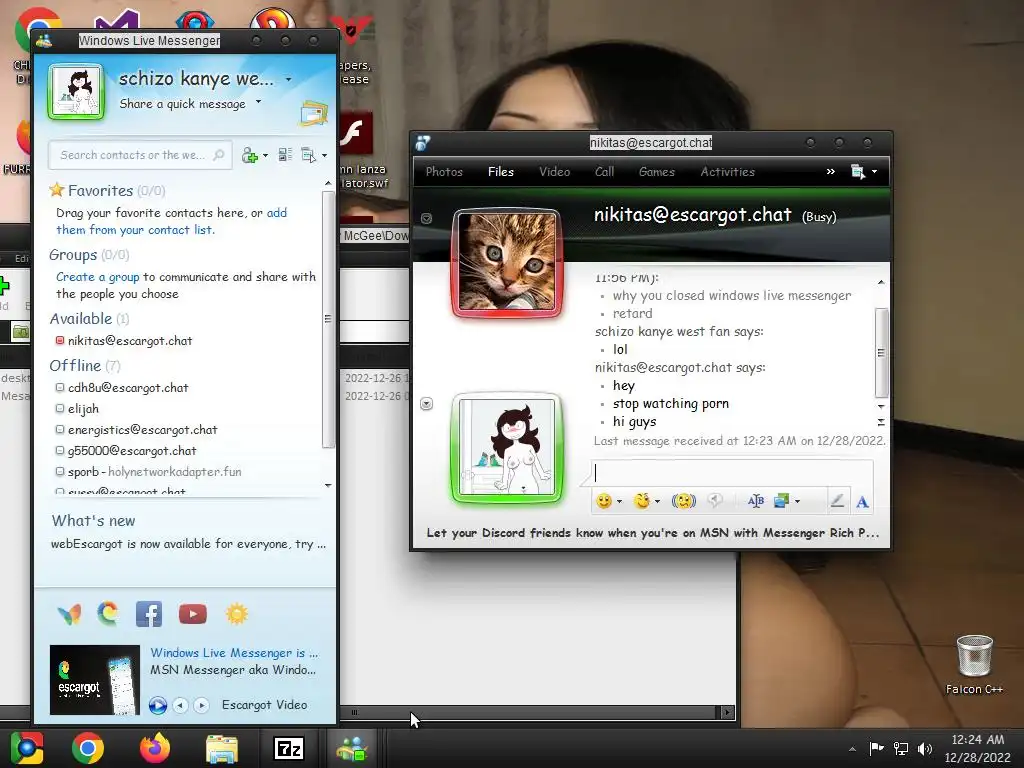Toggle your own picture collapse arrow in chat
The height and width of the screenshot is (768, 1024).
coord(426,404)
